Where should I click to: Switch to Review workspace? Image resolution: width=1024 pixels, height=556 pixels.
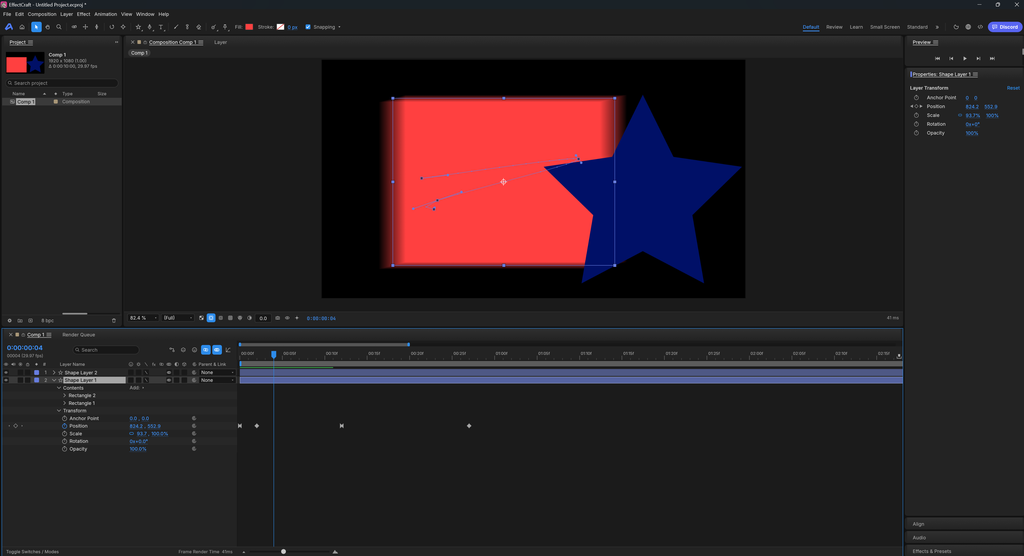pos(834,27)
